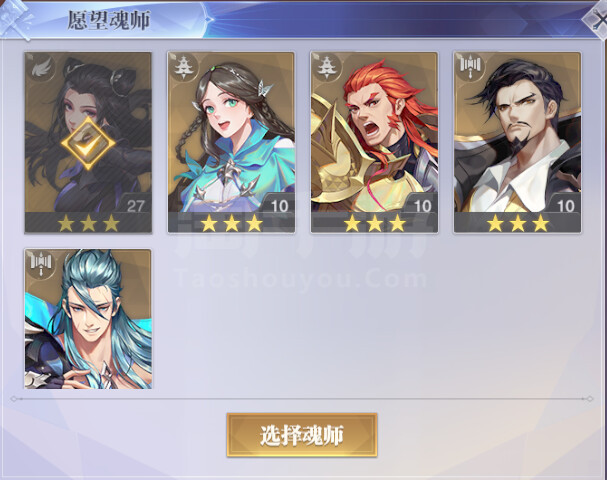Click the hammer emblem beside the title
Image resolution: width=607 pixels, height=480 pixels.
(x=16, y=19)
